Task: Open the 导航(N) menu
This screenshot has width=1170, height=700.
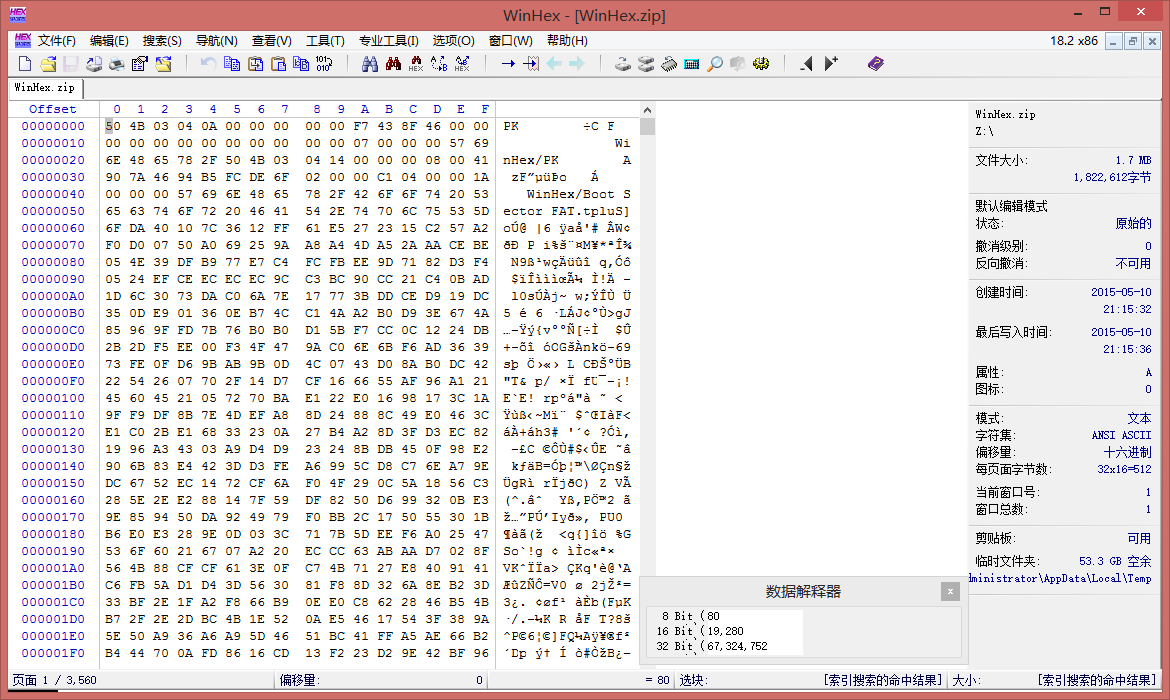Action: point(216,40)
